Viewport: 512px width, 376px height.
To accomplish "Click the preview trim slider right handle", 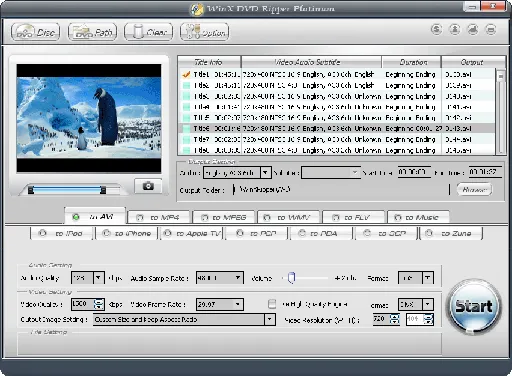I will [x=103, y=190].
